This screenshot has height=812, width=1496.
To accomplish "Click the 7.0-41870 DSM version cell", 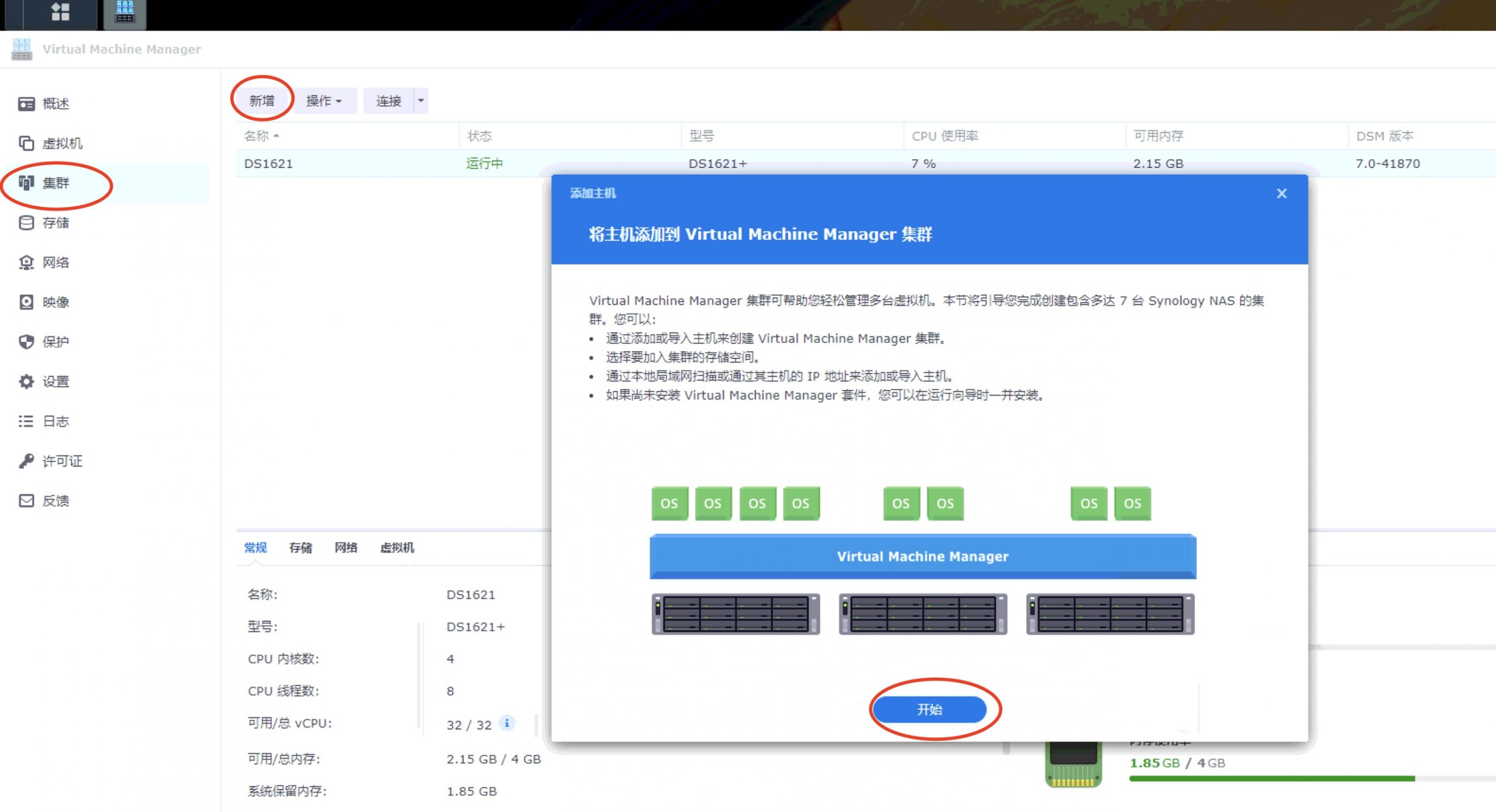I will click(x=1388, y=164).
